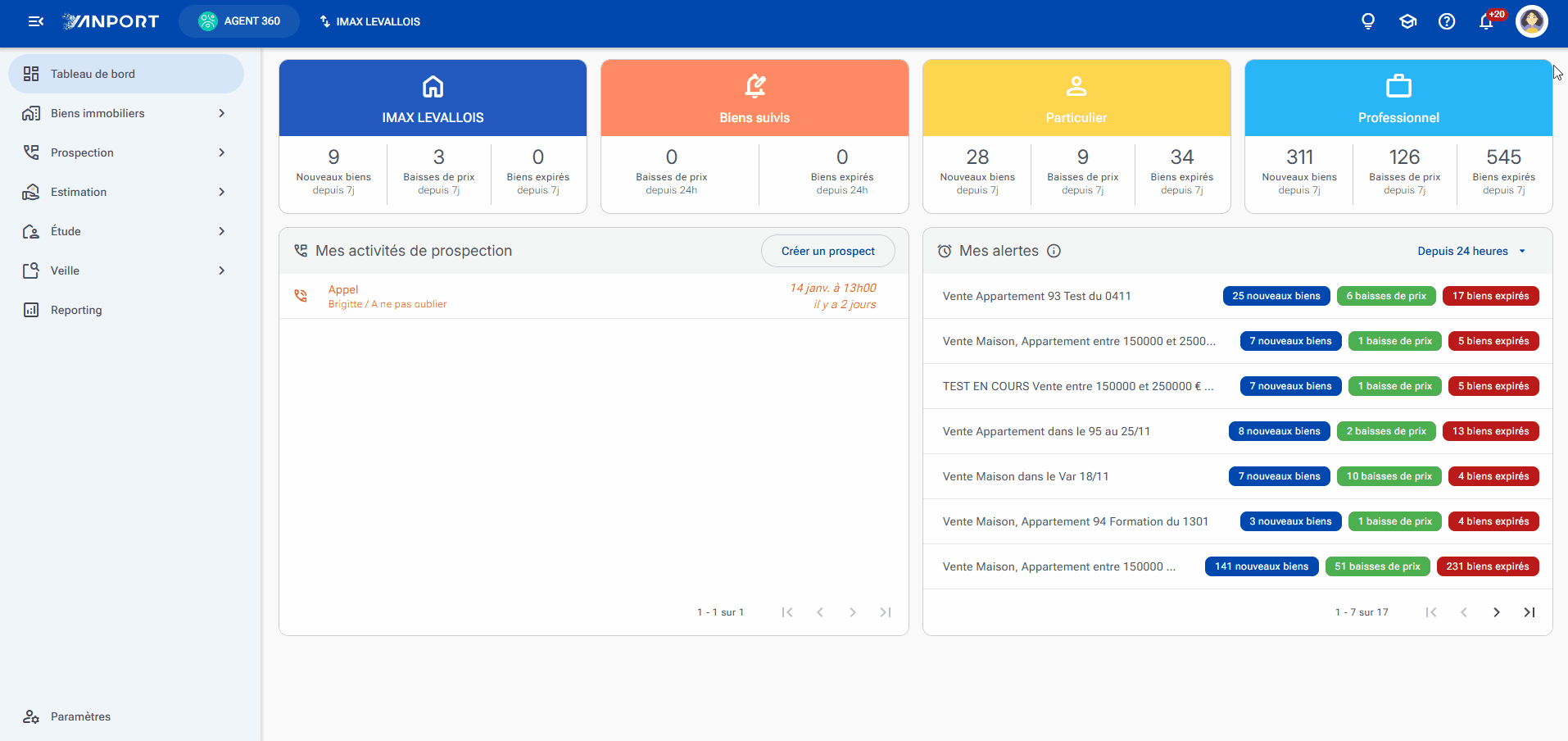The image size is (1568, 741).
Task: Open the Depuis 24 heures dropdown
Action: tap(1471, 251)
